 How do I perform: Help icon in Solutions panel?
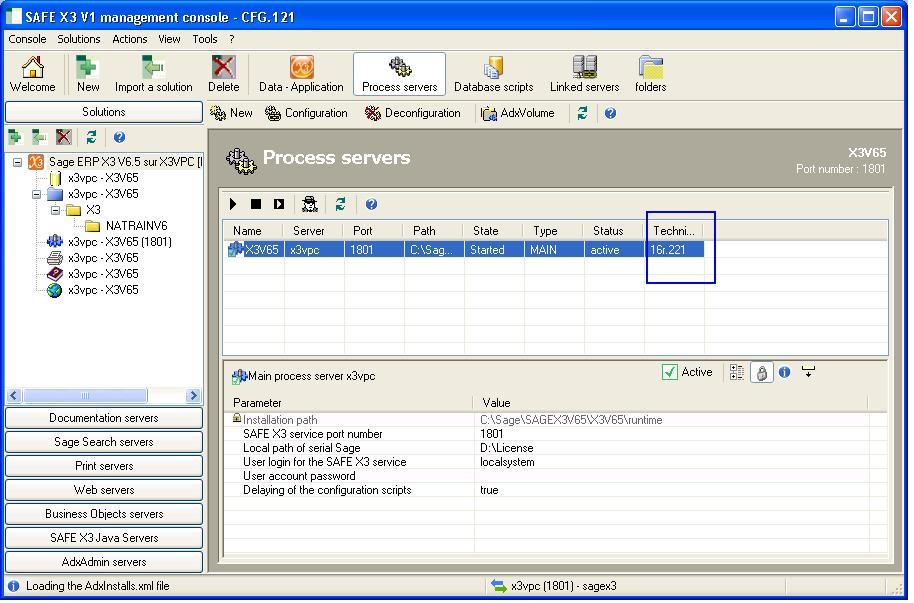[119, 138]
